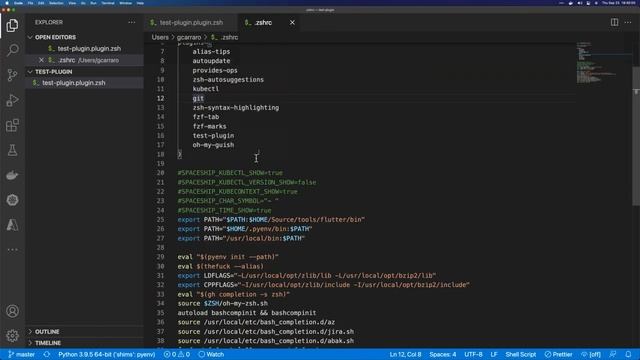Close the .zshrc editor tab
640x360 pixels.
pyautogui.click(x=292, y=22)
